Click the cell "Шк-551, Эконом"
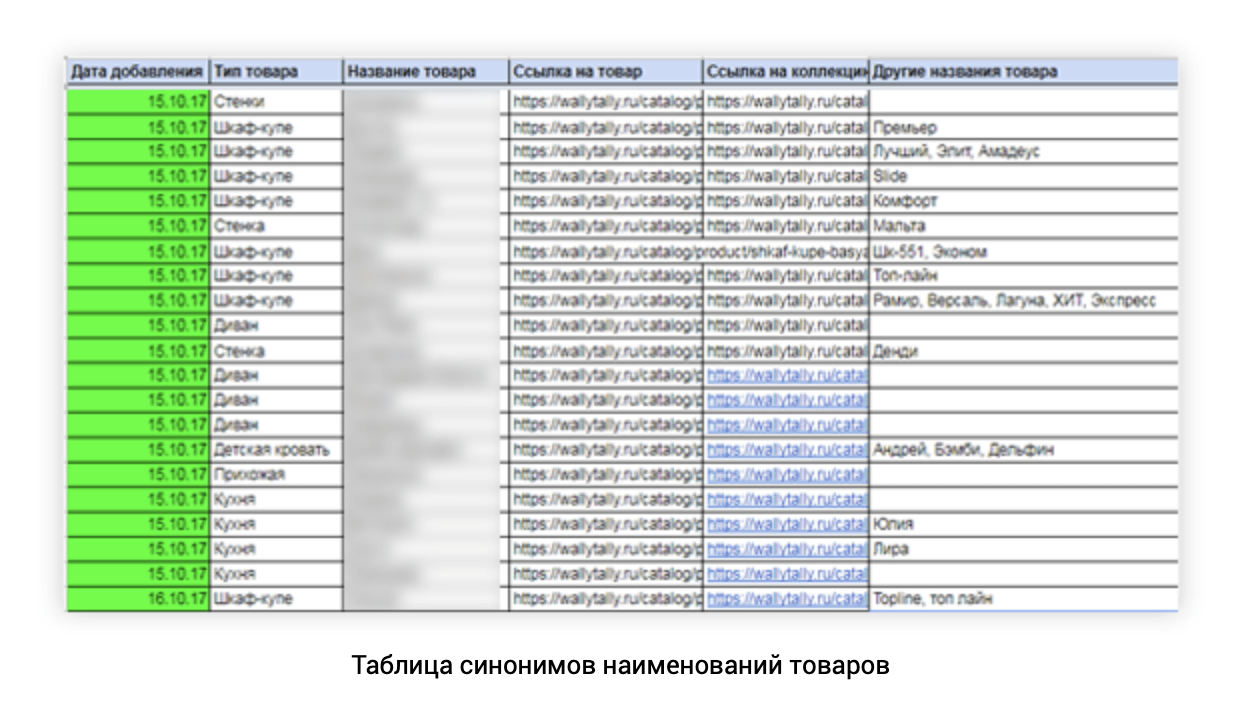Viewport: 1234px width, 718px height. click(x=1023, y=251)
